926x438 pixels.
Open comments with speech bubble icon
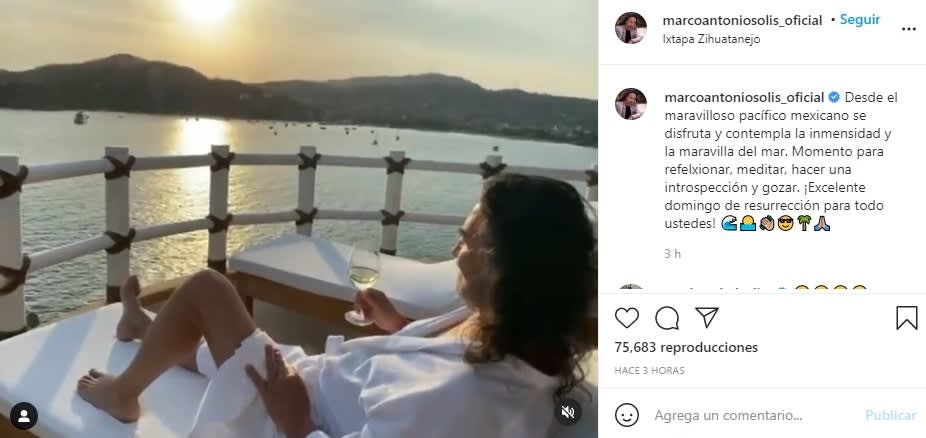pos(667,318)
